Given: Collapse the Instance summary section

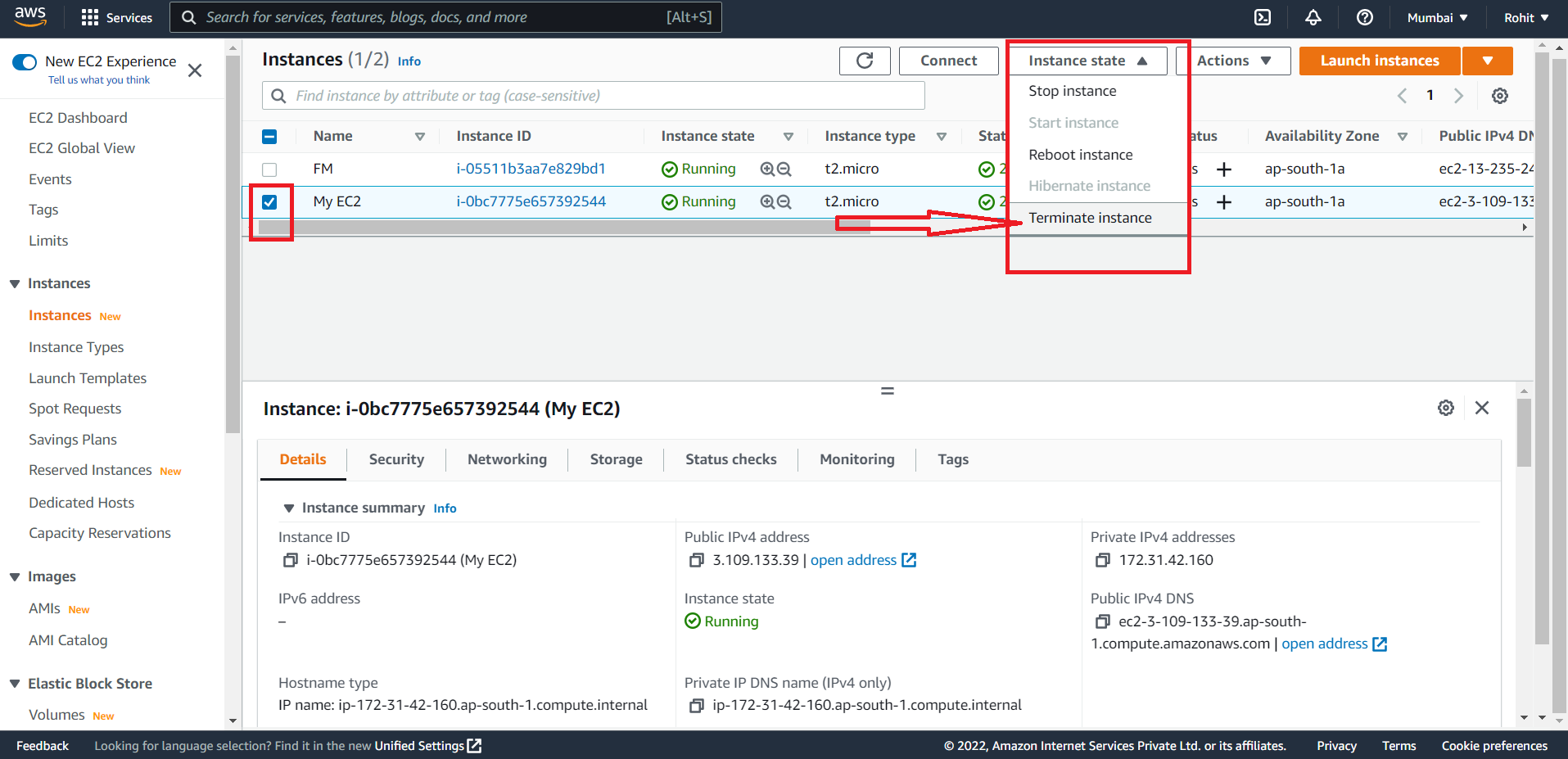Looking at the screenshot, I should [x=288, y=508].
